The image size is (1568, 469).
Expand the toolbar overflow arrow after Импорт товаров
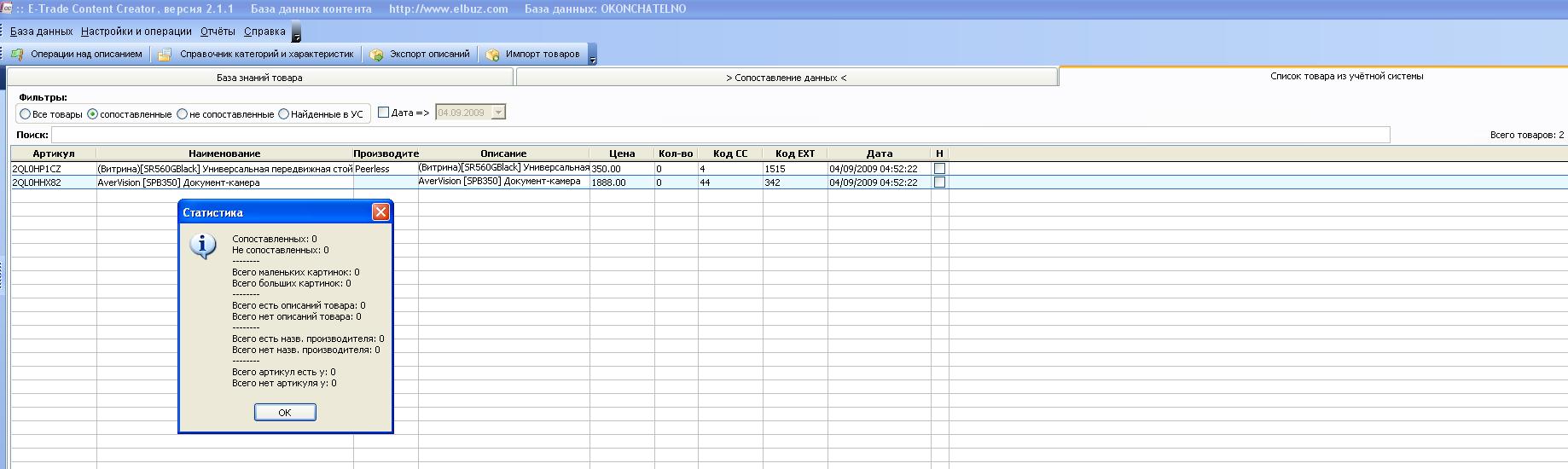[593, 55]
